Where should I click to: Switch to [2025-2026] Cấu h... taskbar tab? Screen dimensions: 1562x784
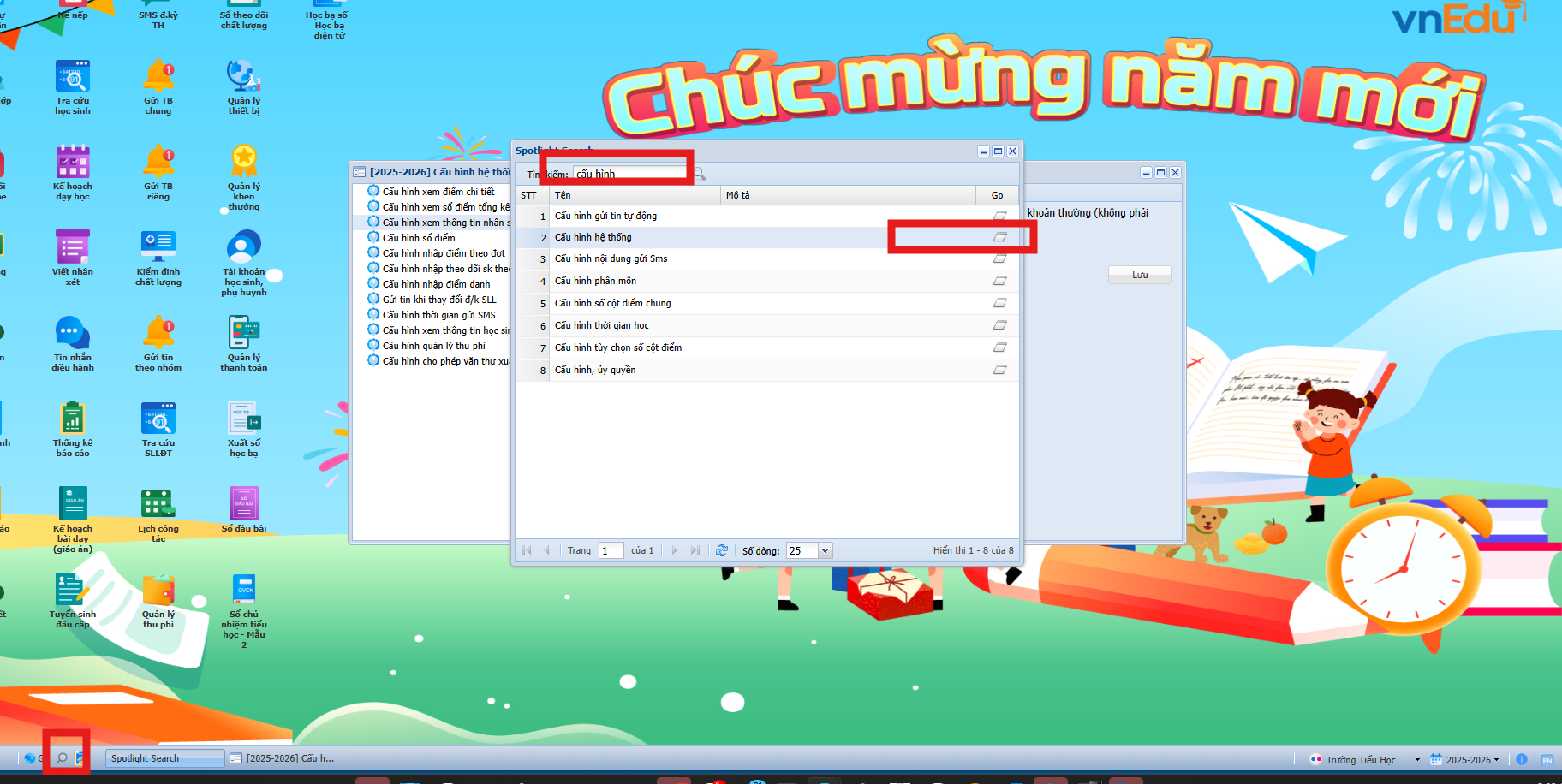(283, 758)
